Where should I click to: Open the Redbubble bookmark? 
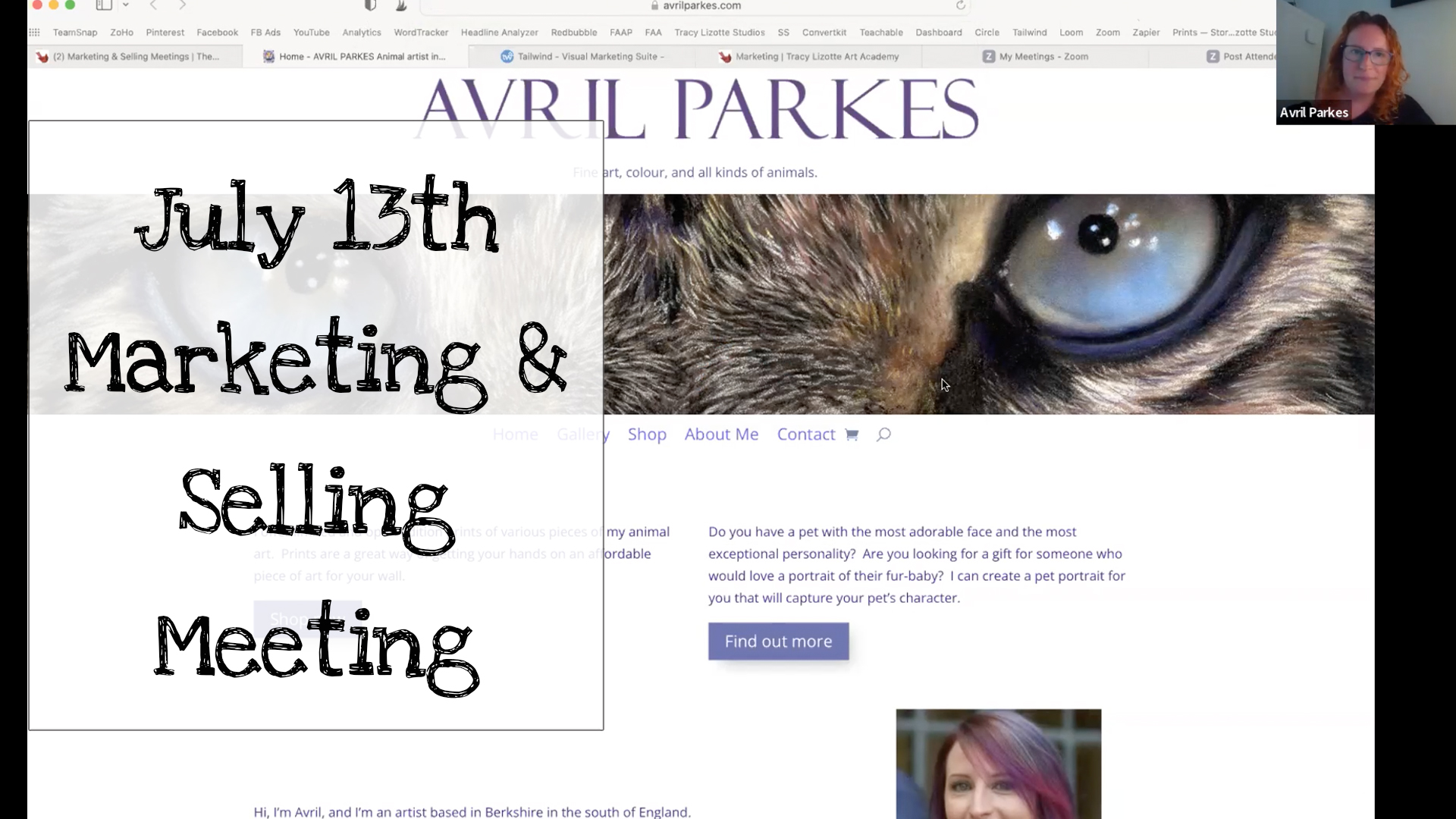[x=574, y=33]
